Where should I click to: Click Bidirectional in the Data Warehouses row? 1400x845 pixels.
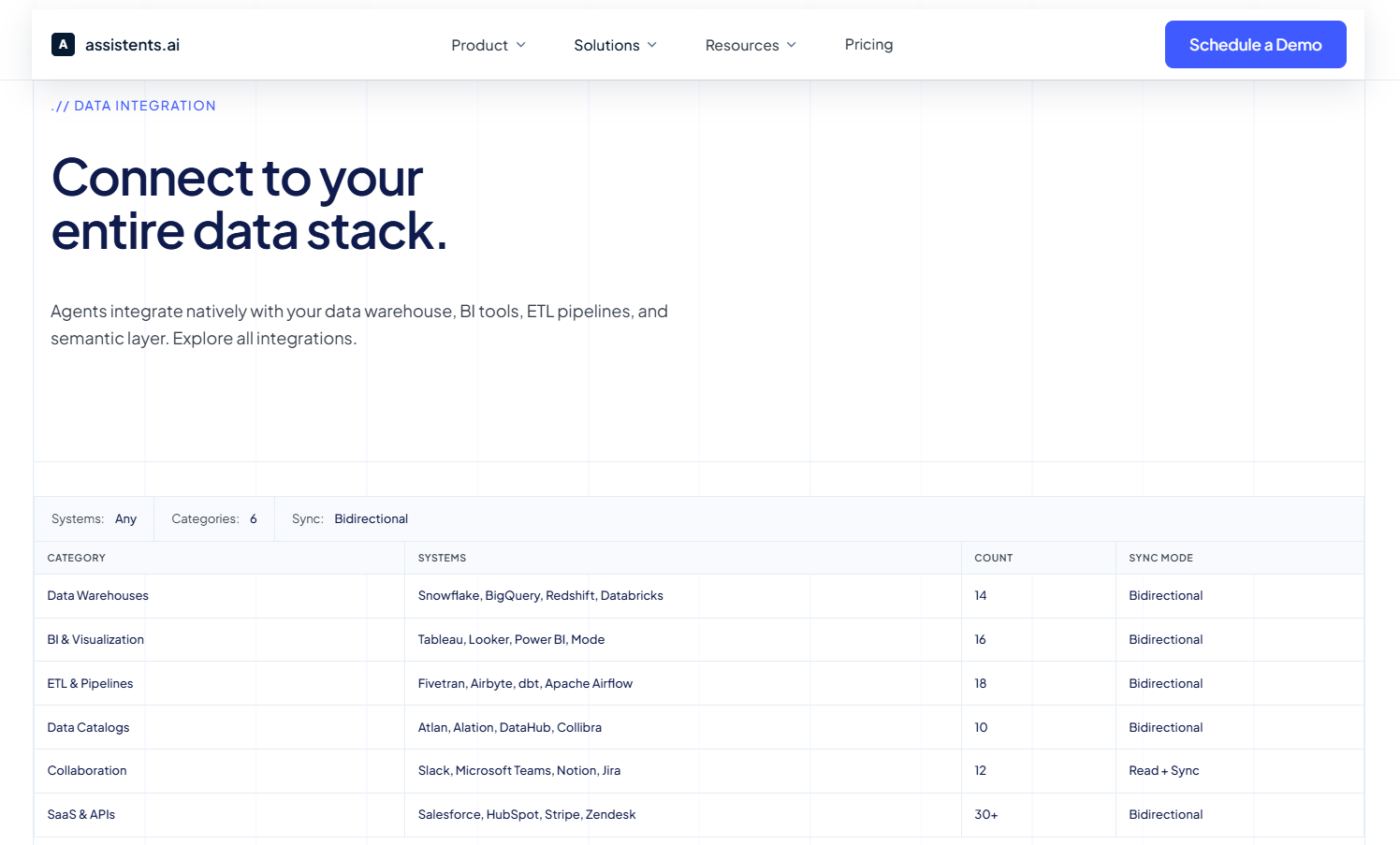pos(1166,595)
